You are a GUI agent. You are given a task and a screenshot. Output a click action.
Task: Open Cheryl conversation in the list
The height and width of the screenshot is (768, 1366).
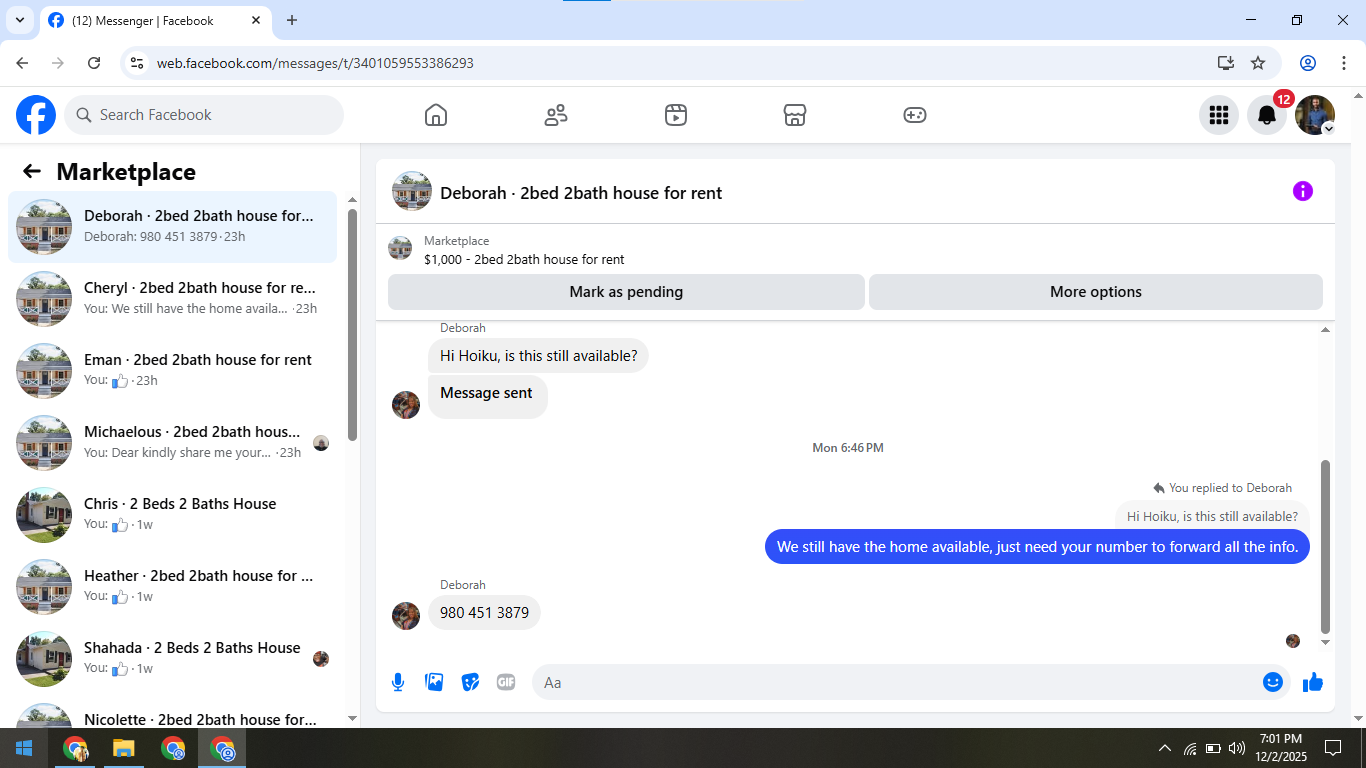[x=172, y=299]
